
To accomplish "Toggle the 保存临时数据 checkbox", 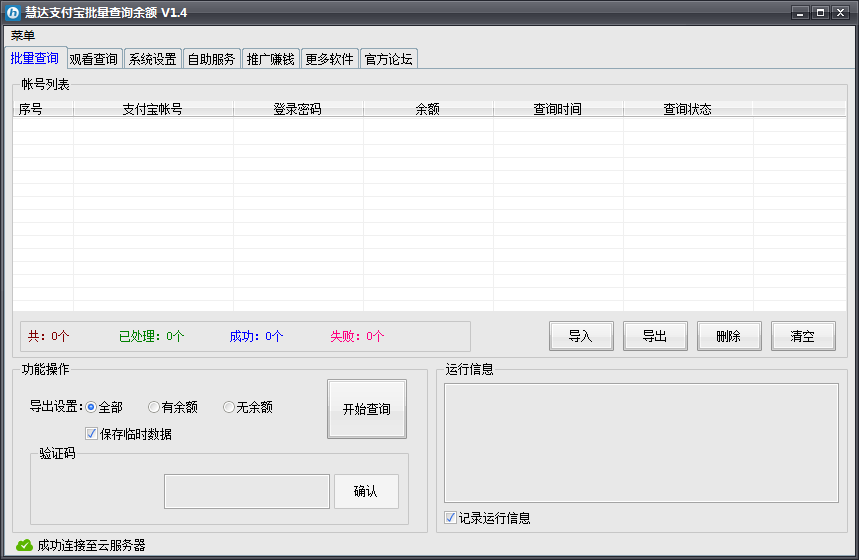I will [x=92, y=434].
